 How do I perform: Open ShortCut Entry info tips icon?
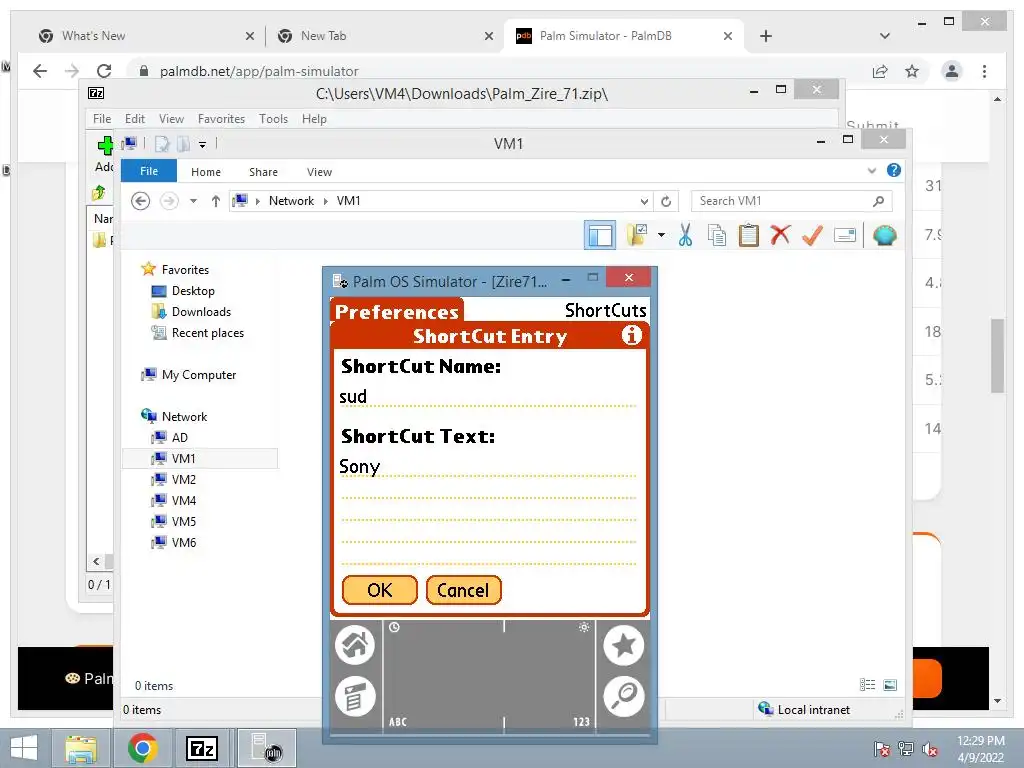[x=632, y=335]
